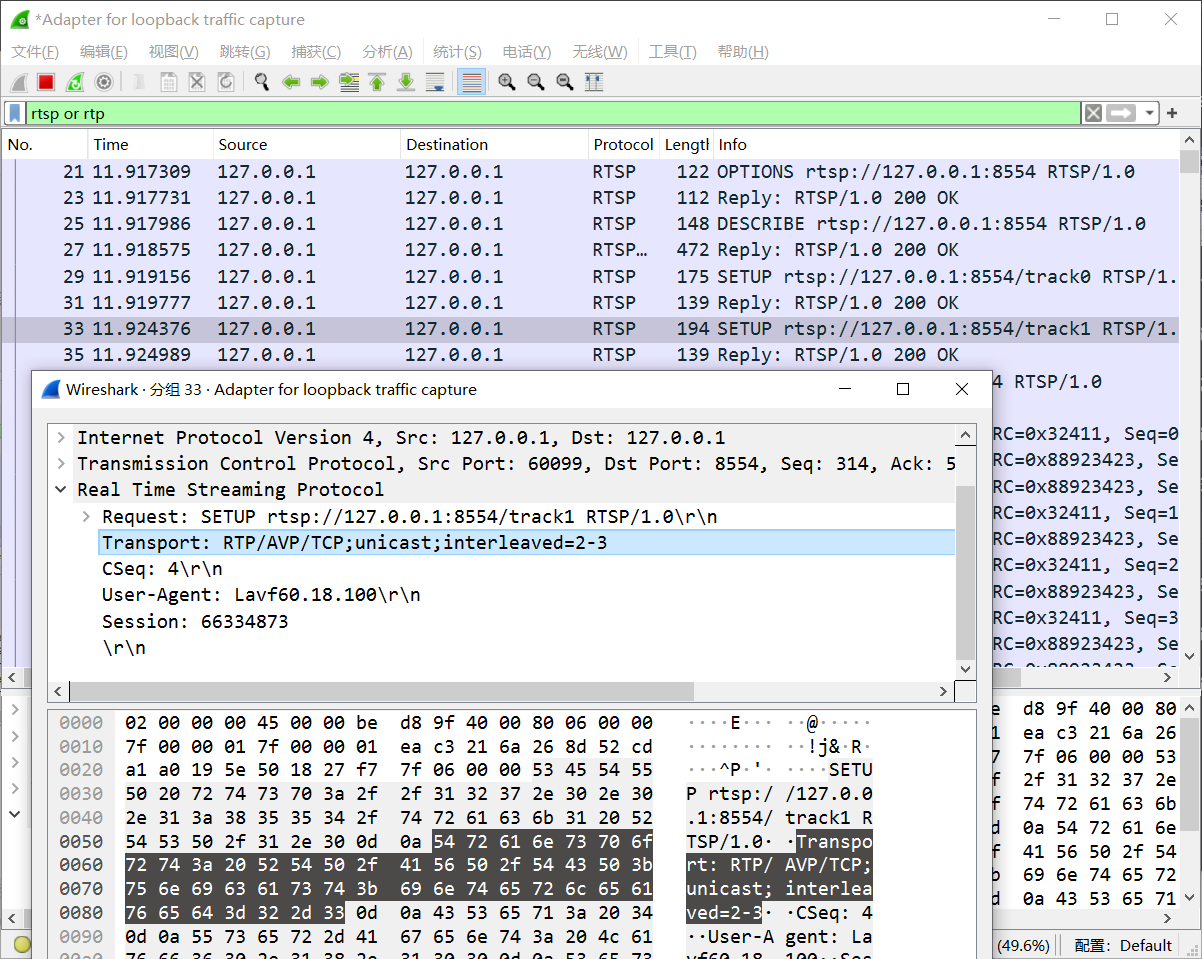Viewport: 1202px width, 959px height.
Task: Open the 编辑(E) menu
Action: pos(104,52)
